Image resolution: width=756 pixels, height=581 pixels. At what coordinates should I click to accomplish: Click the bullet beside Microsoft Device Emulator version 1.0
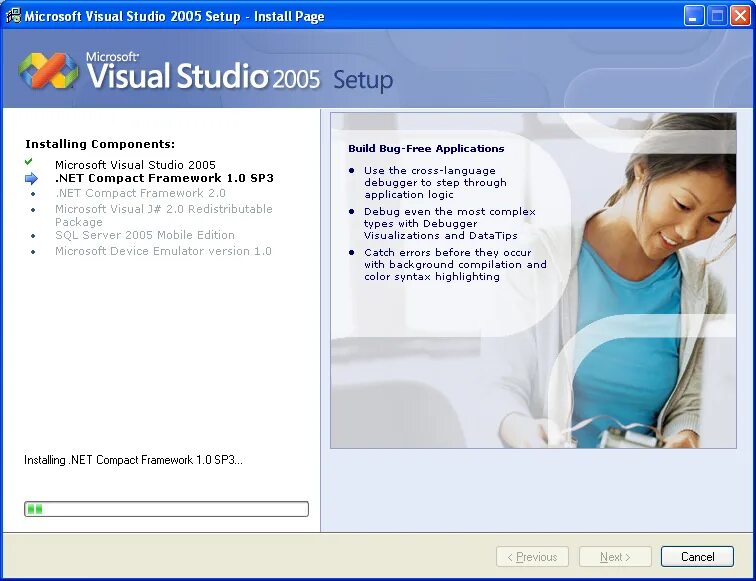[33, 252]
